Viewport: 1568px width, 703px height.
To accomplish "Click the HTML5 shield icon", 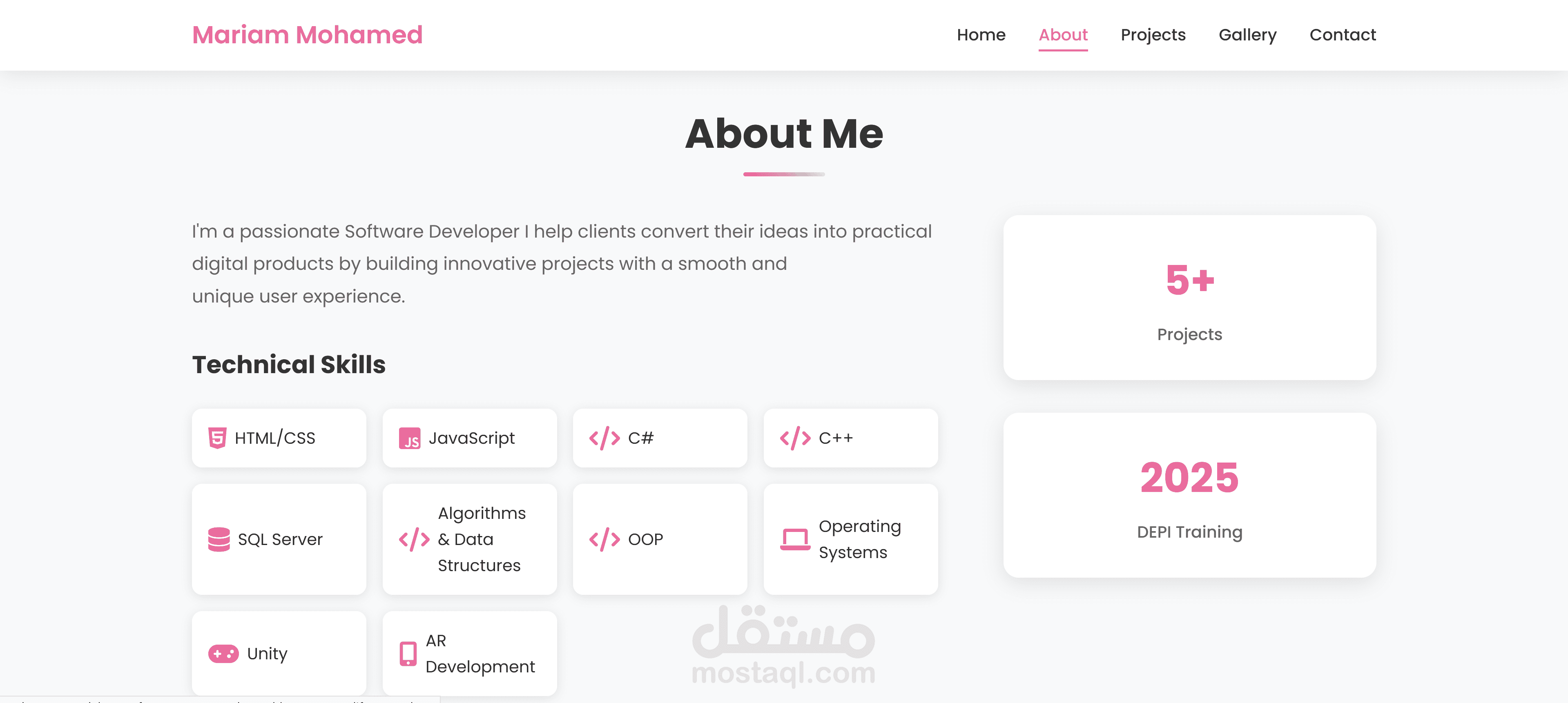I will click(x=217, y=438).
